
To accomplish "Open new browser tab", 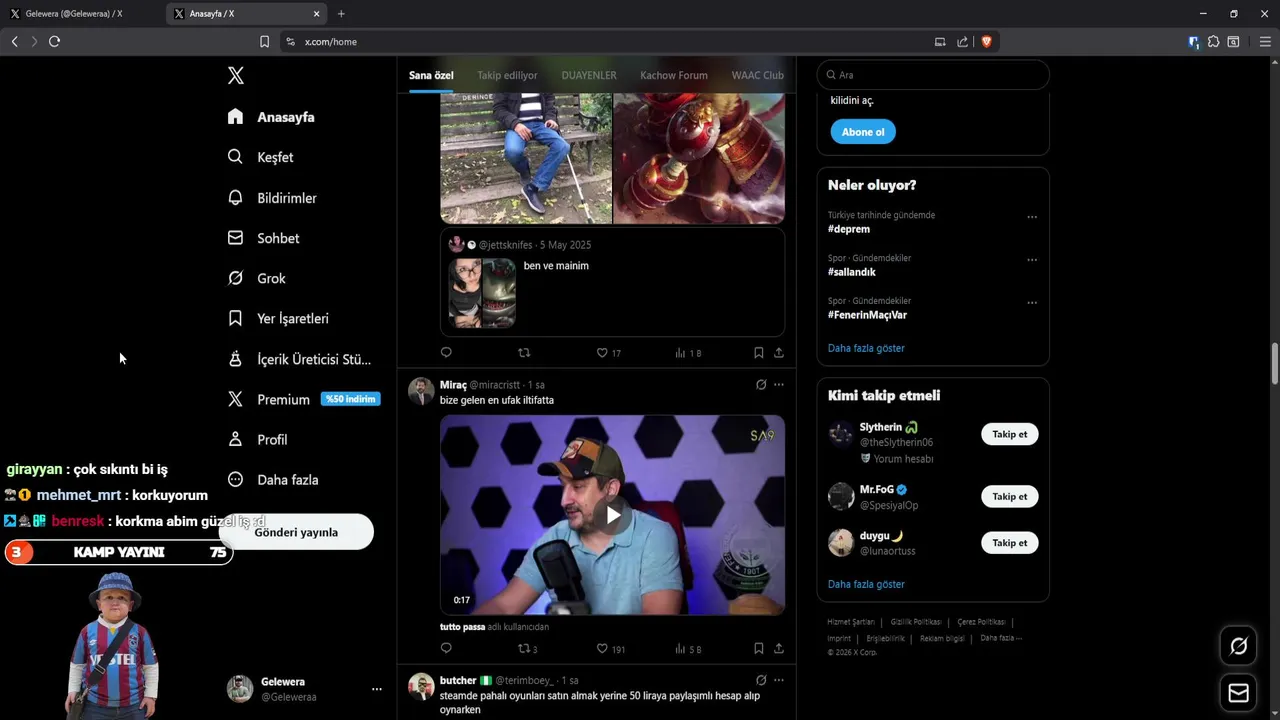I will point(341,14).
